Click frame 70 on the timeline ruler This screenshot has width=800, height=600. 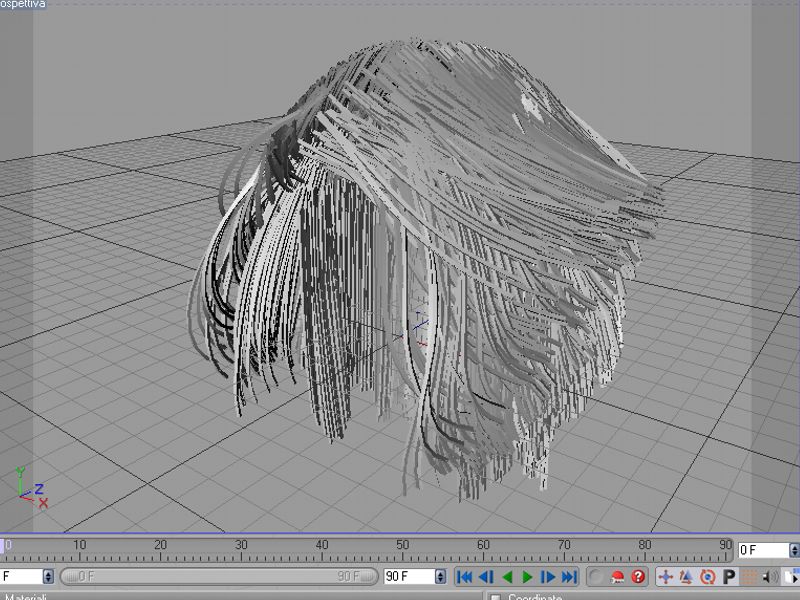(x=564, y=545)
